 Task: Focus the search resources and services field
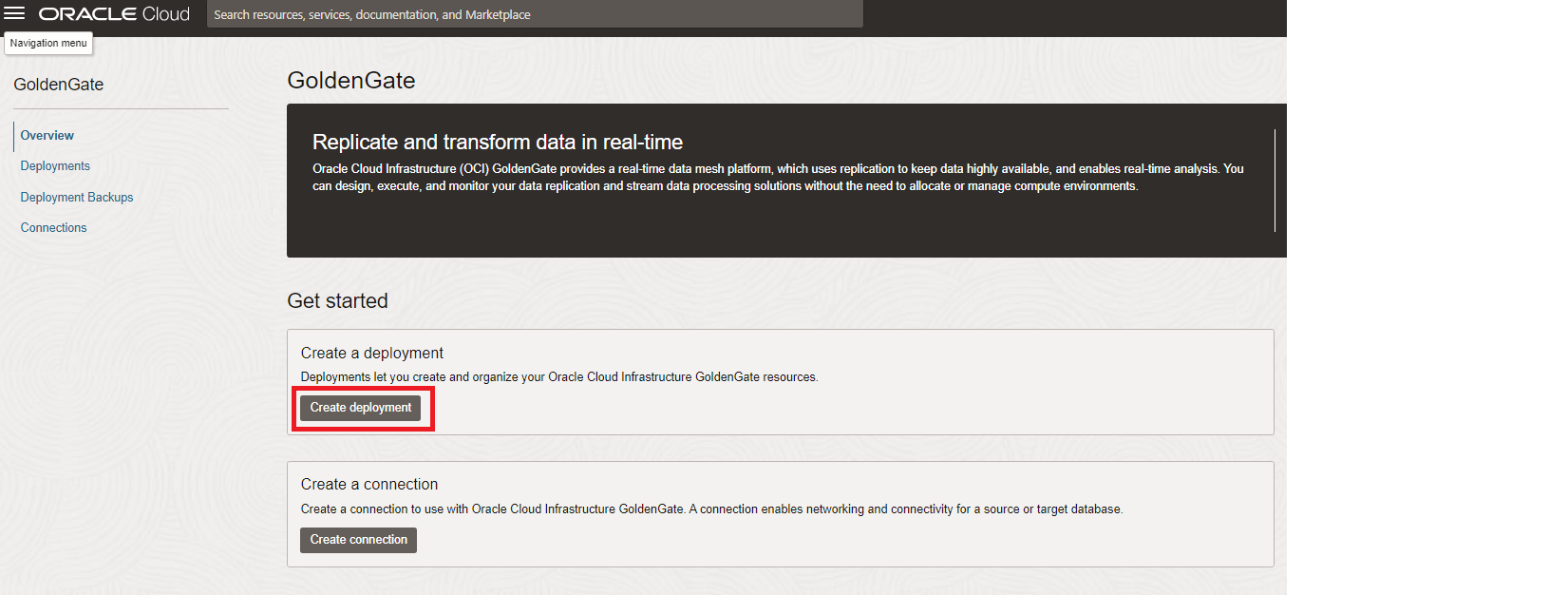pos(534,14)
